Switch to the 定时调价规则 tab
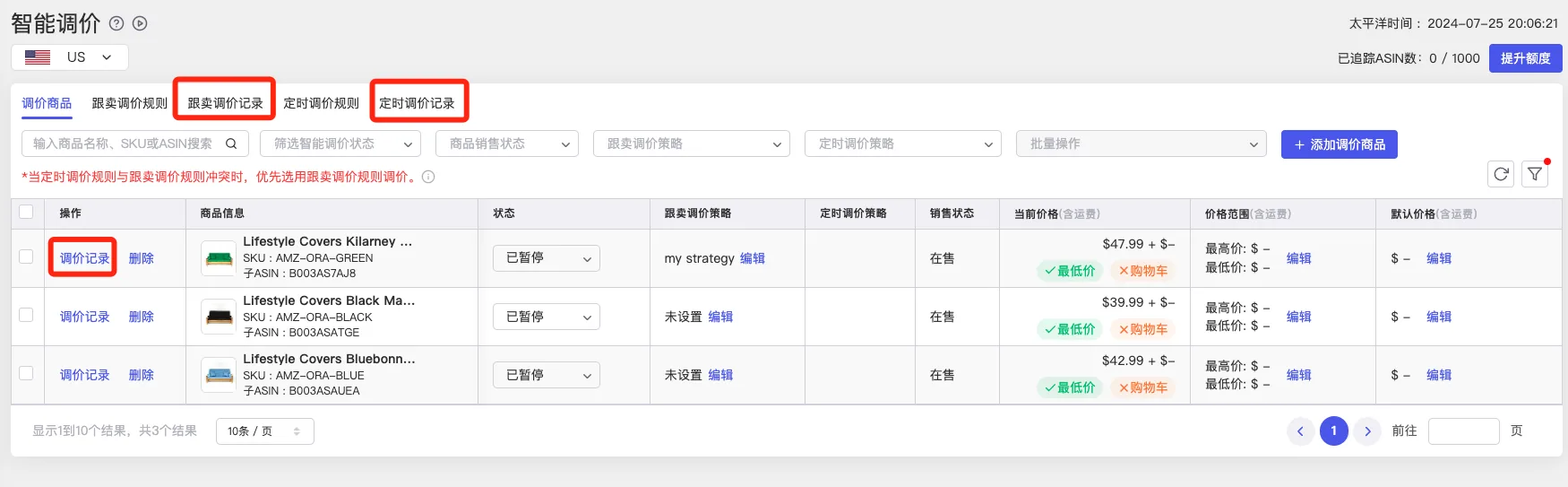The image size is (1568, 487). click(321, 103)
